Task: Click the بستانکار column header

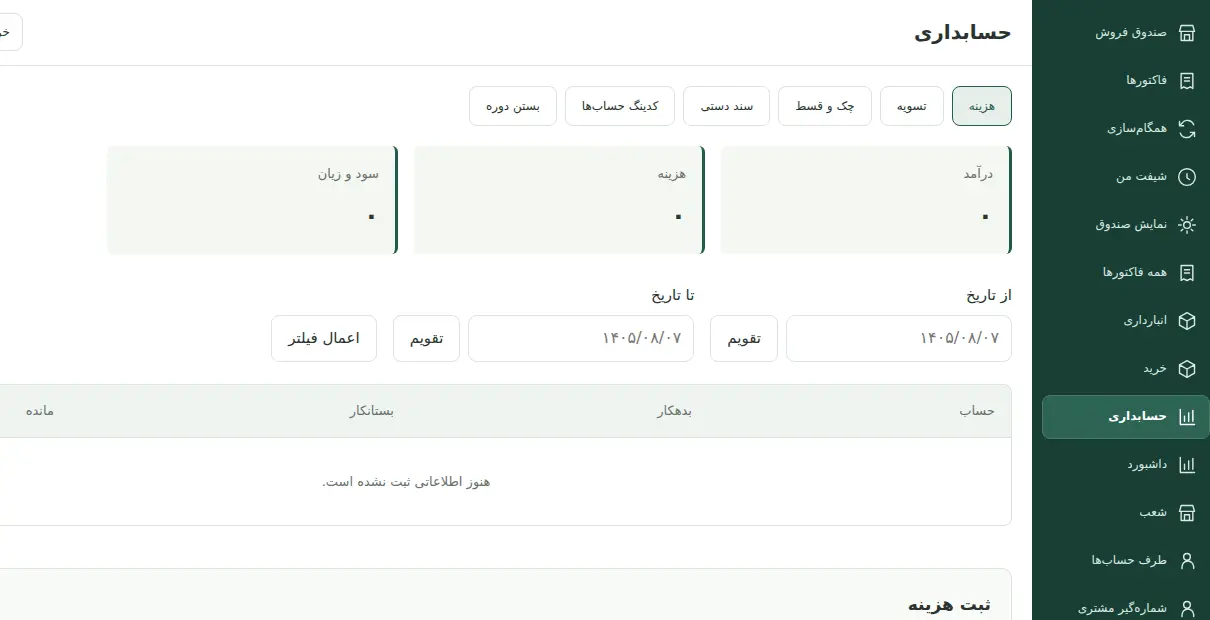Action: click(x=371, y=411)
